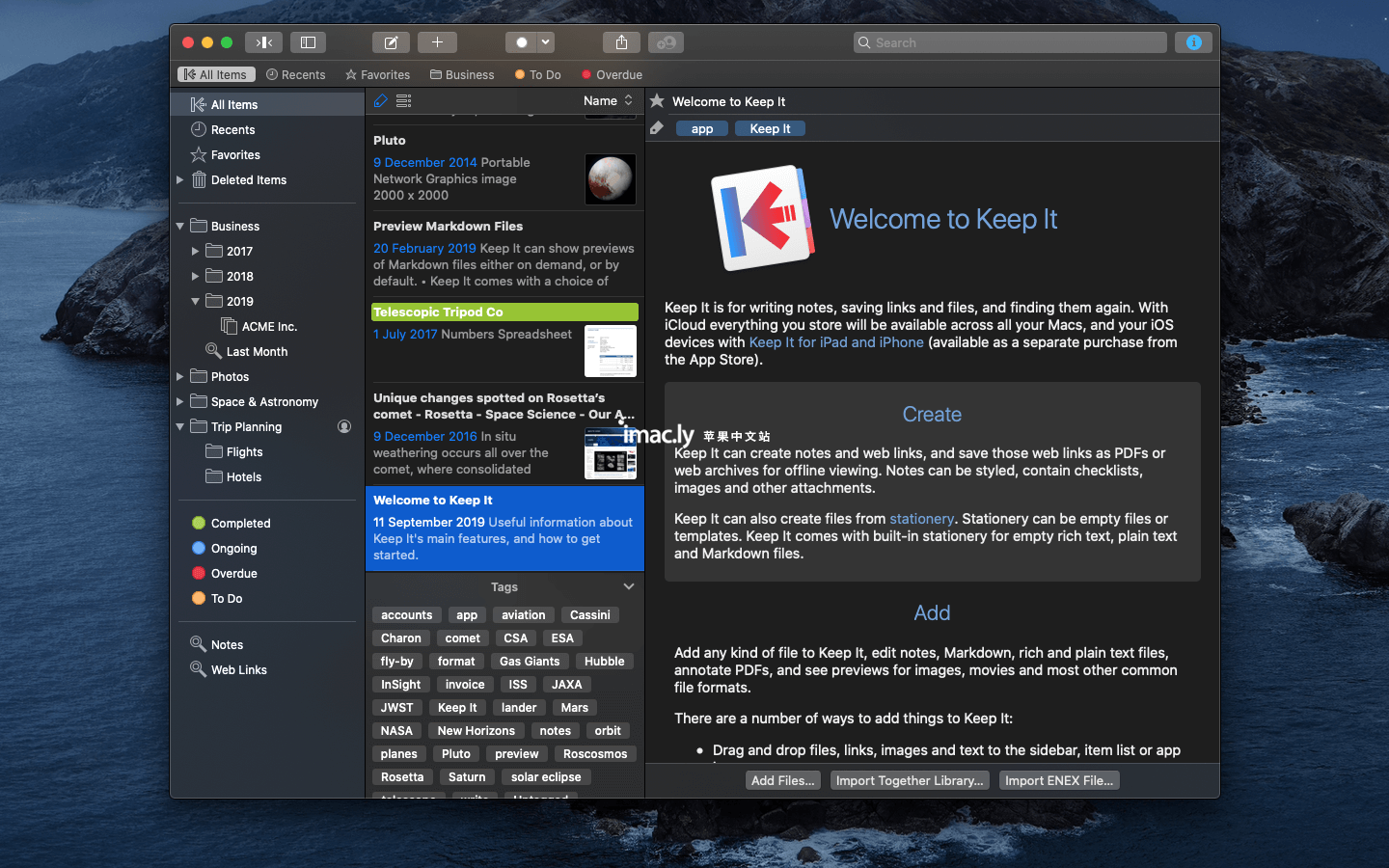Select the To Do favorites bar tab
The height and width of the screenshot is (868, 1389).
pyautogui.click(x=538, y=74)
